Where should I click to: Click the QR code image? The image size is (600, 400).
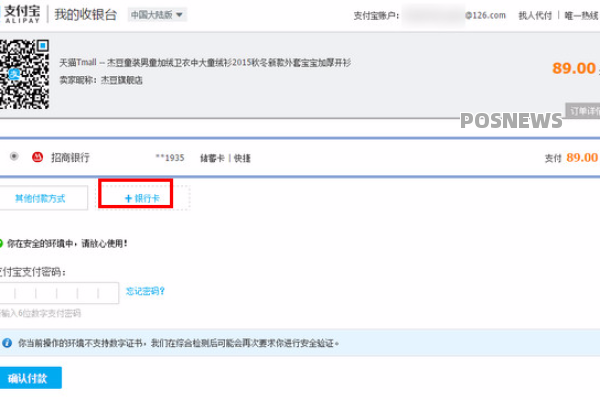click(24, 74)
